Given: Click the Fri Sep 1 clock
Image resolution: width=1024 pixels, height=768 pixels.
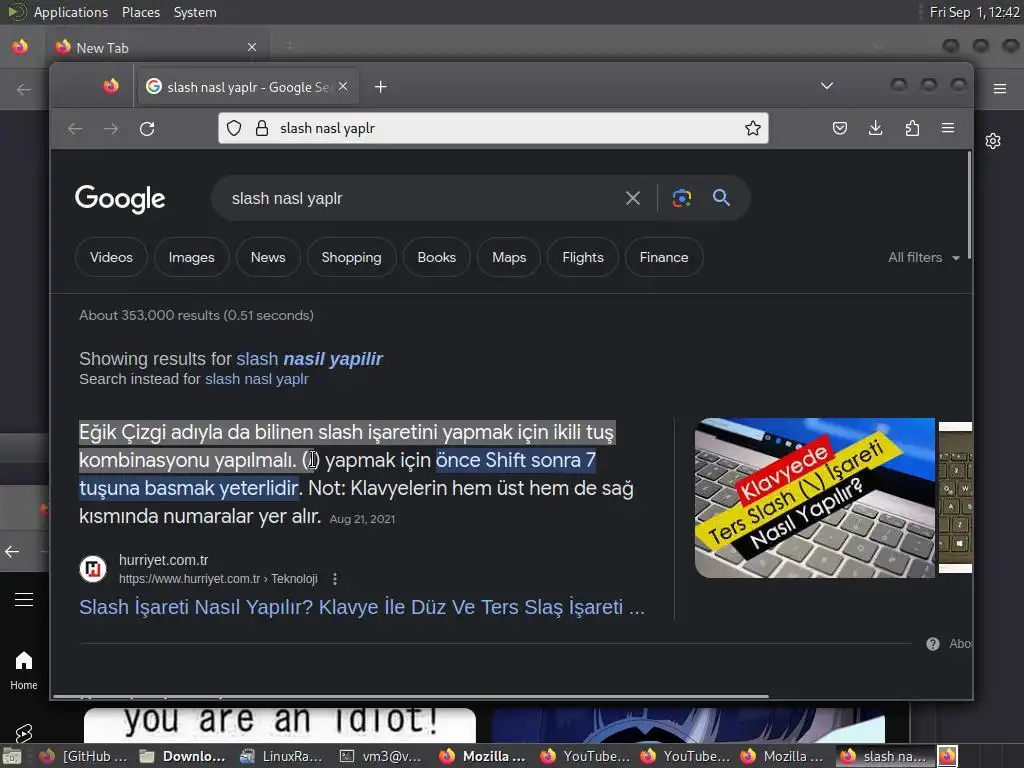Looking at the screenshot, I should (x=974, y=12).
